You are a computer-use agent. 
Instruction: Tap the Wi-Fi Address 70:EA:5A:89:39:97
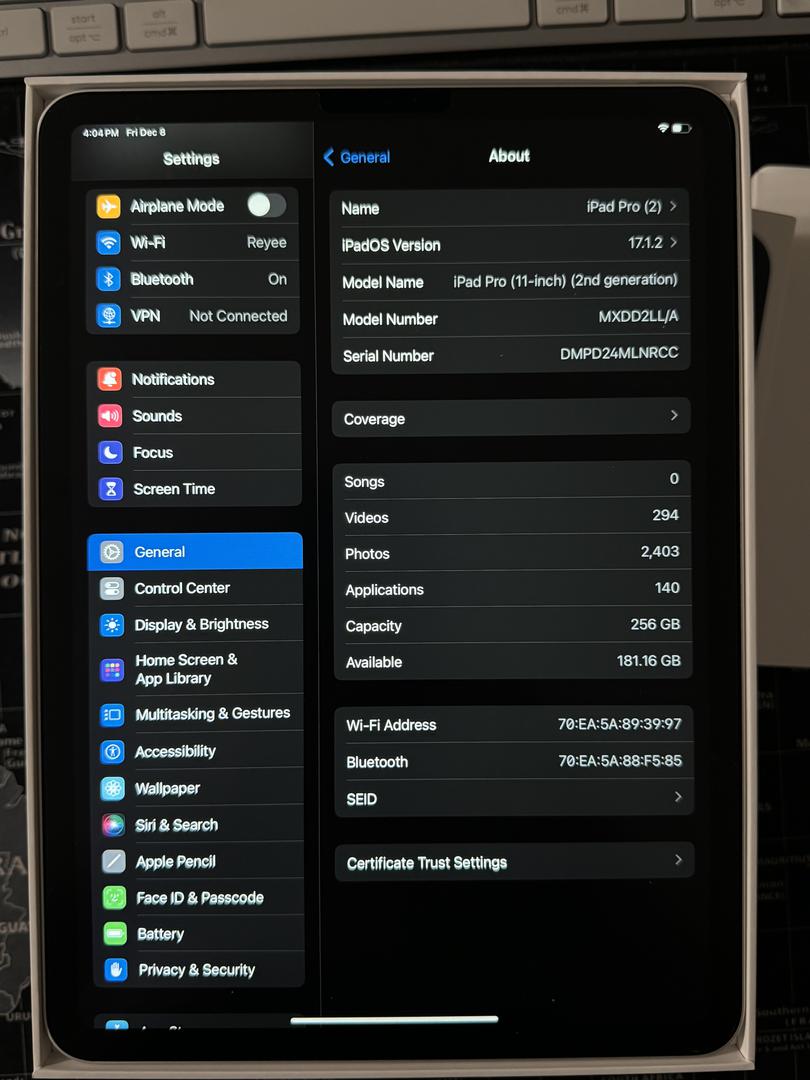click(x=620, y=724)
